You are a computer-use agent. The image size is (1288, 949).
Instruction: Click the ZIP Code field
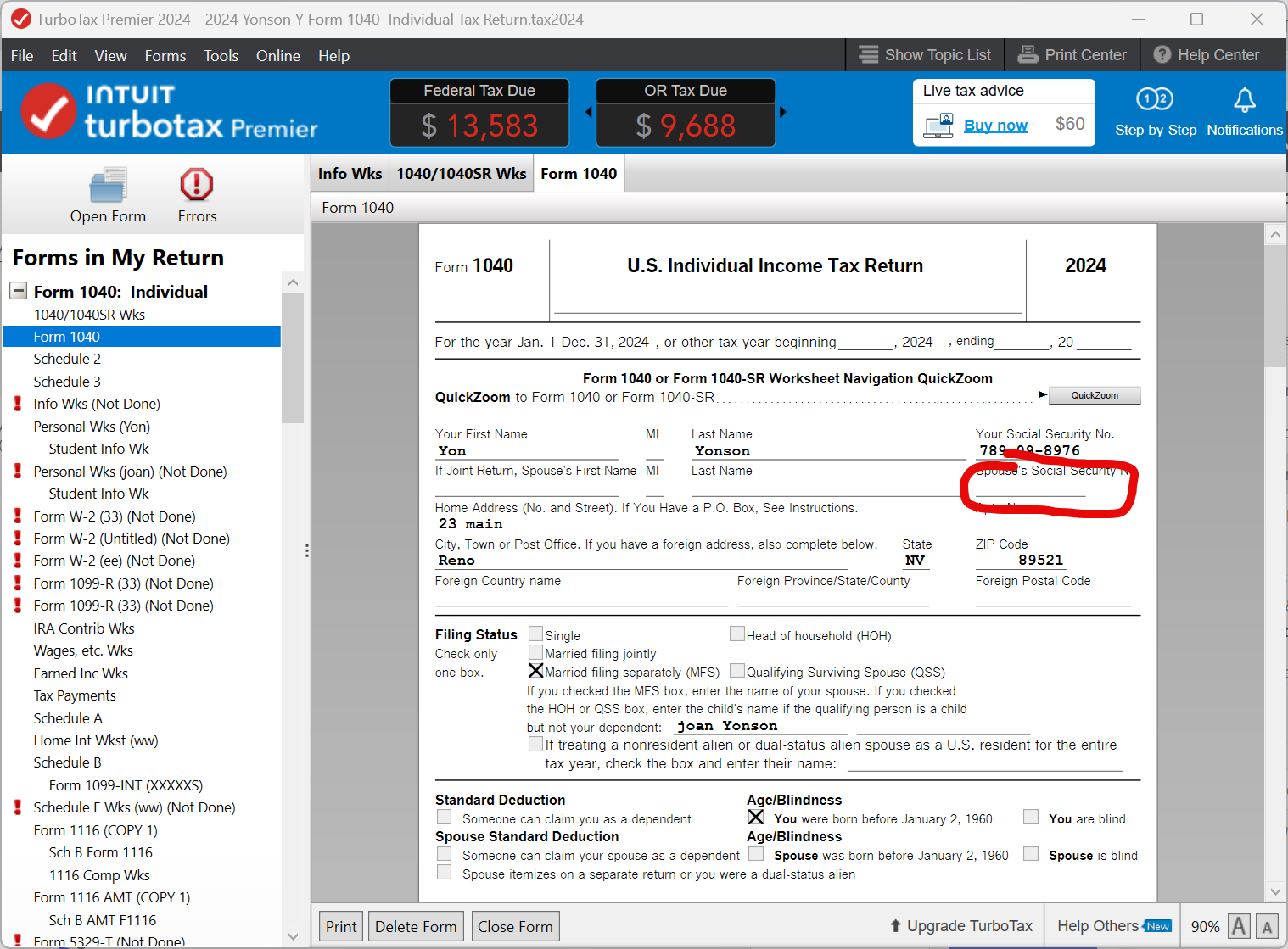(x=1021, y=561)
